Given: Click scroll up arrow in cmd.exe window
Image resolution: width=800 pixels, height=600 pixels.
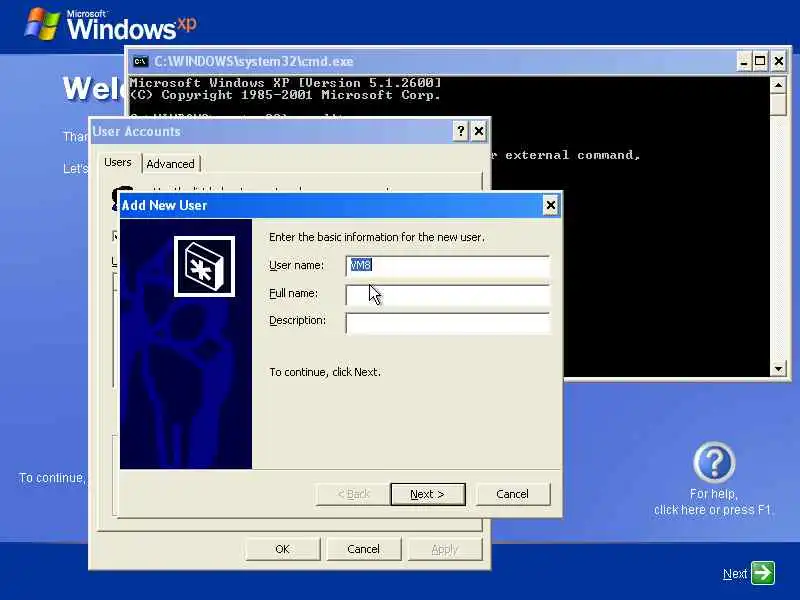Looking at the screenshot, I should (x=778, y=85).
